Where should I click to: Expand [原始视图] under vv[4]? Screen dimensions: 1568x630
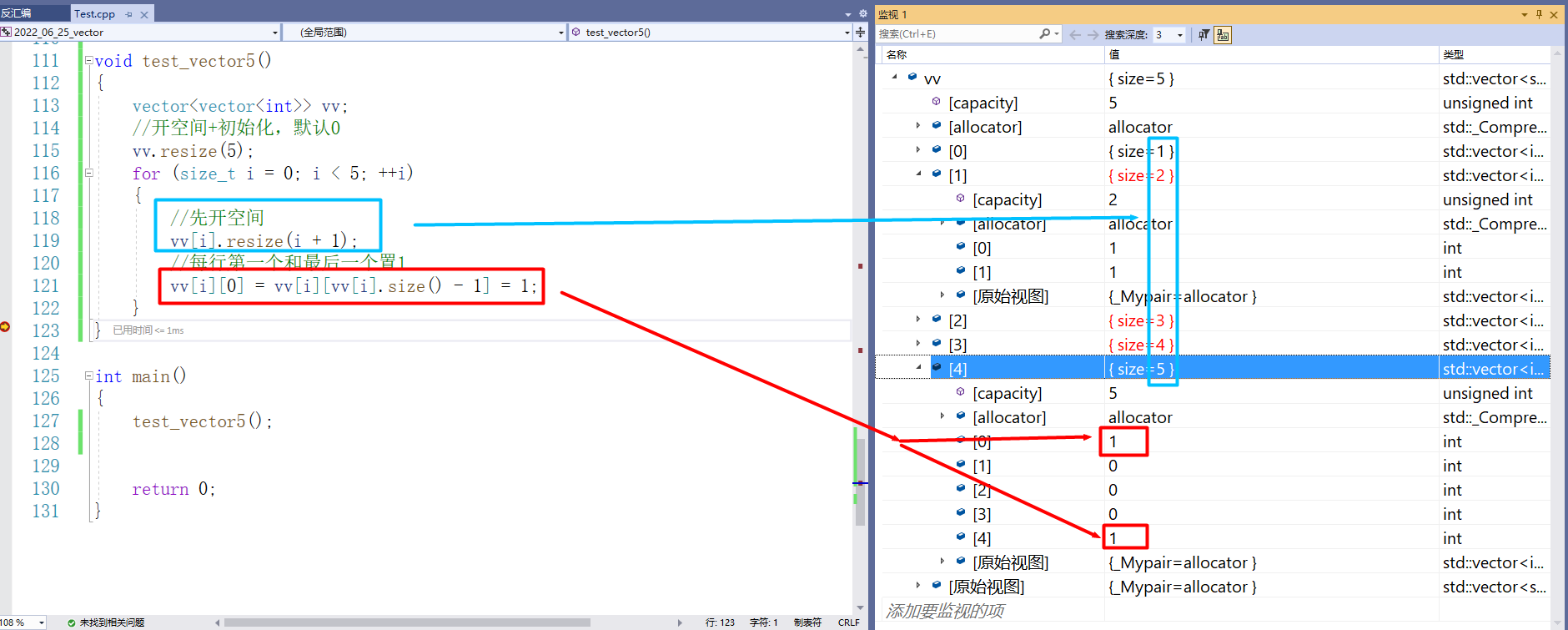942,562
